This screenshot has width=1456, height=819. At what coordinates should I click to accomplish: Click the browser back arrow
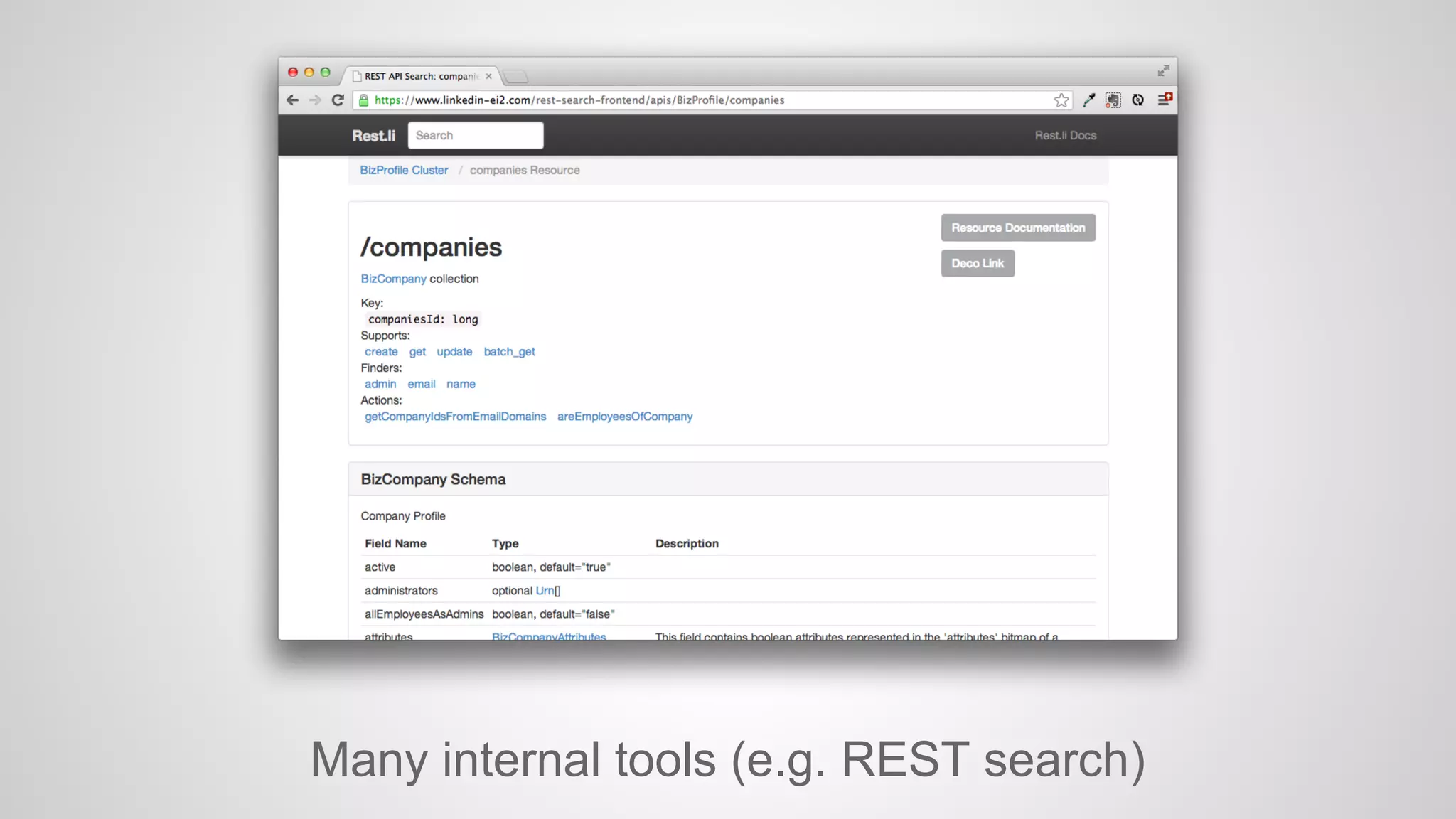click(x=292, y=100)
